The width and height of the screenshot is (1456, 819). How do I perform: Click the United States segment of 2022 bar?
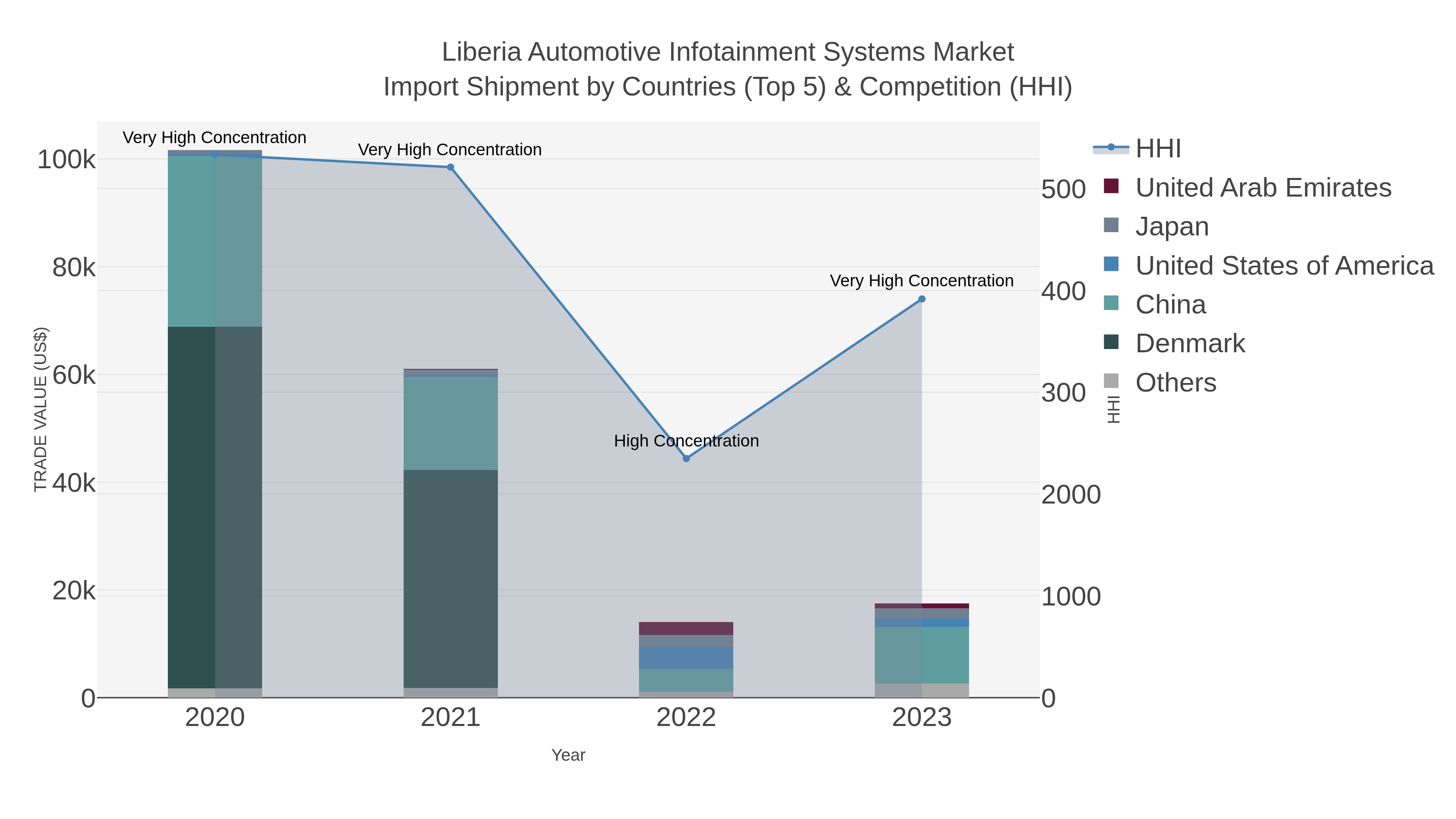point(686,658)
